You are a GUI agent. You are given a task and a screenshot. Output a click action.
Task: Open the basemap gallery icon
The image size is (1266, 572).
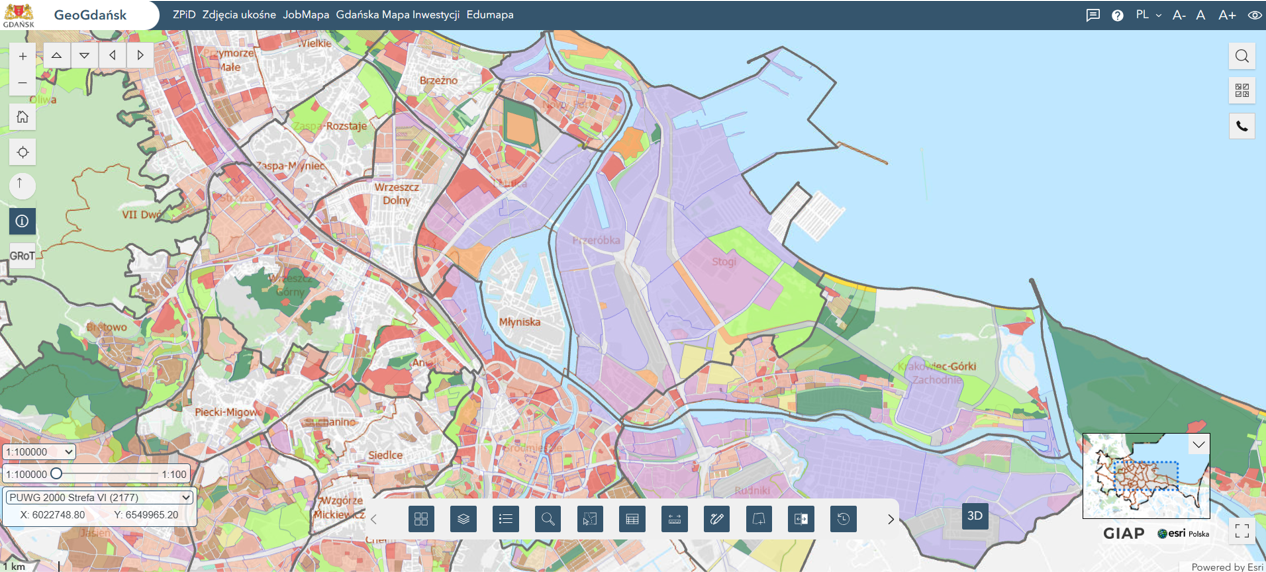pyautogui.click(x=421, y=519)
